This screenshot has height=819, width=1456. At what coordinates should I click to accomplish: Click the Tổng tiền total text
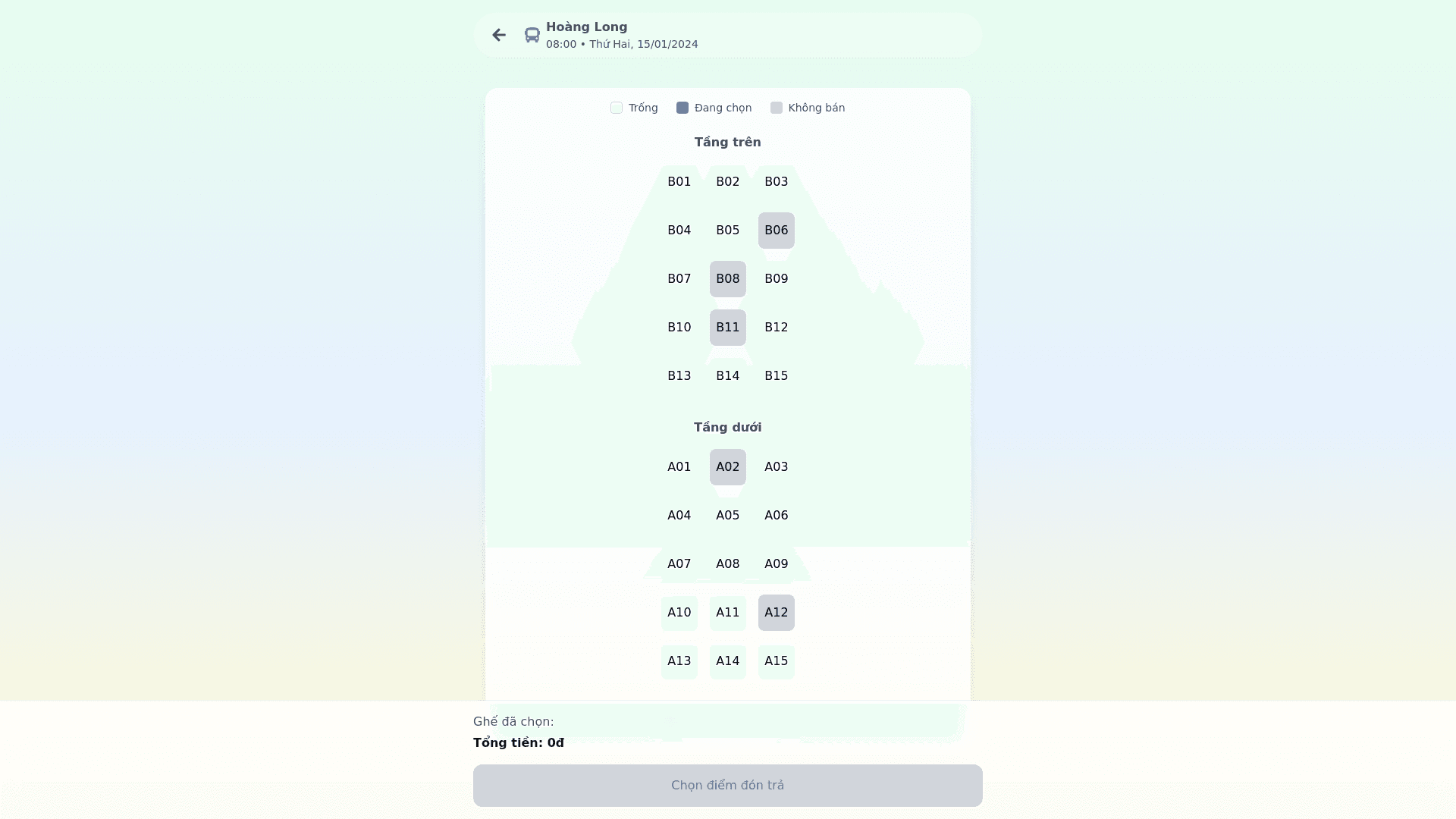click(x=519, y=743)
